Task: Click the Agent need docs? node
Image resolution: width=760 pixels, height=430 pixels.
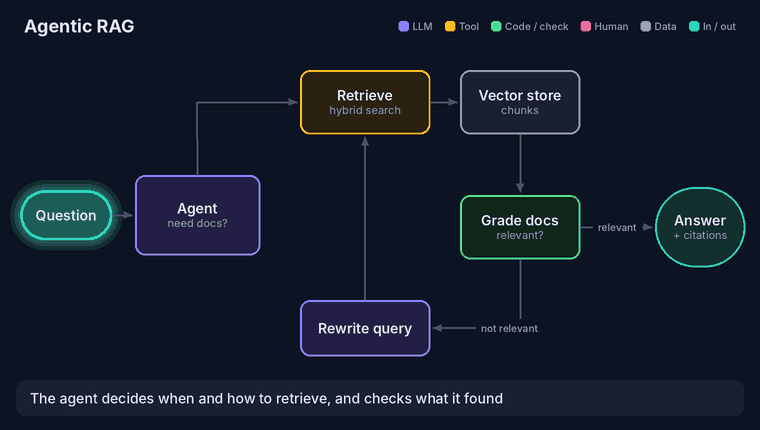Action: tap(198, 215)
